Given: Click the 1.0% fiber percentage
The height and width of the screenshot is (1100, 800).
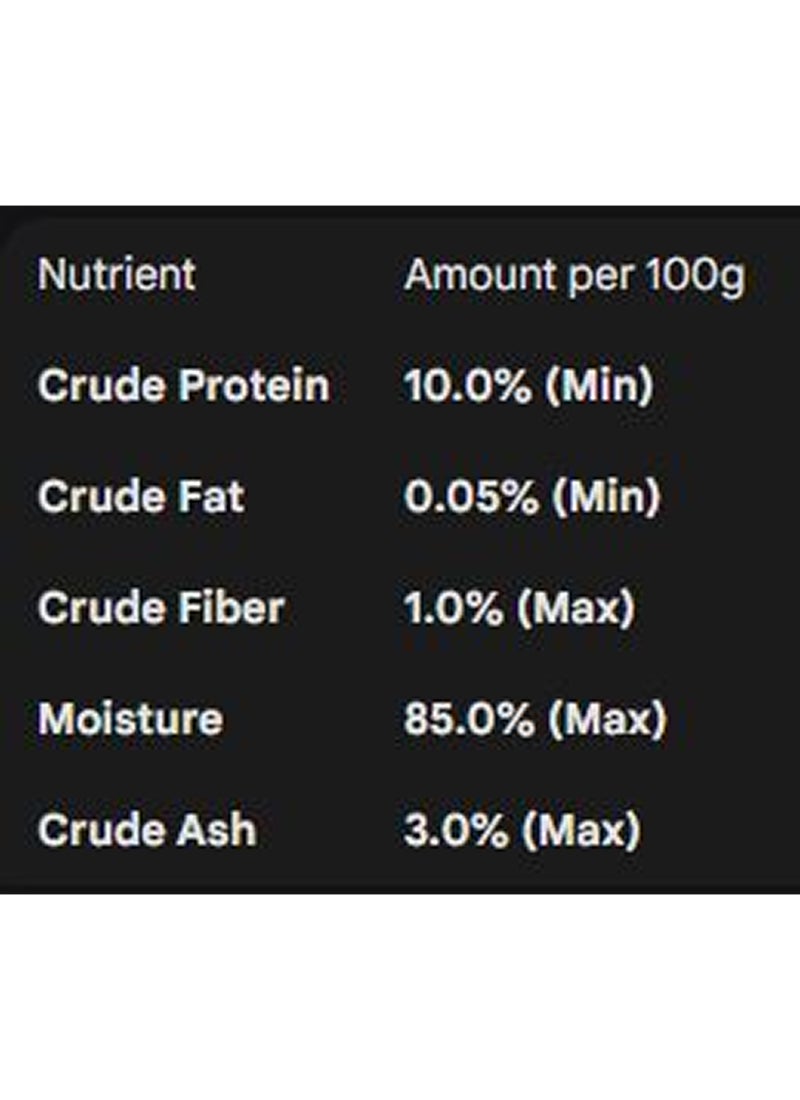Looking at the screenshot, I should [x=453, y=607].
